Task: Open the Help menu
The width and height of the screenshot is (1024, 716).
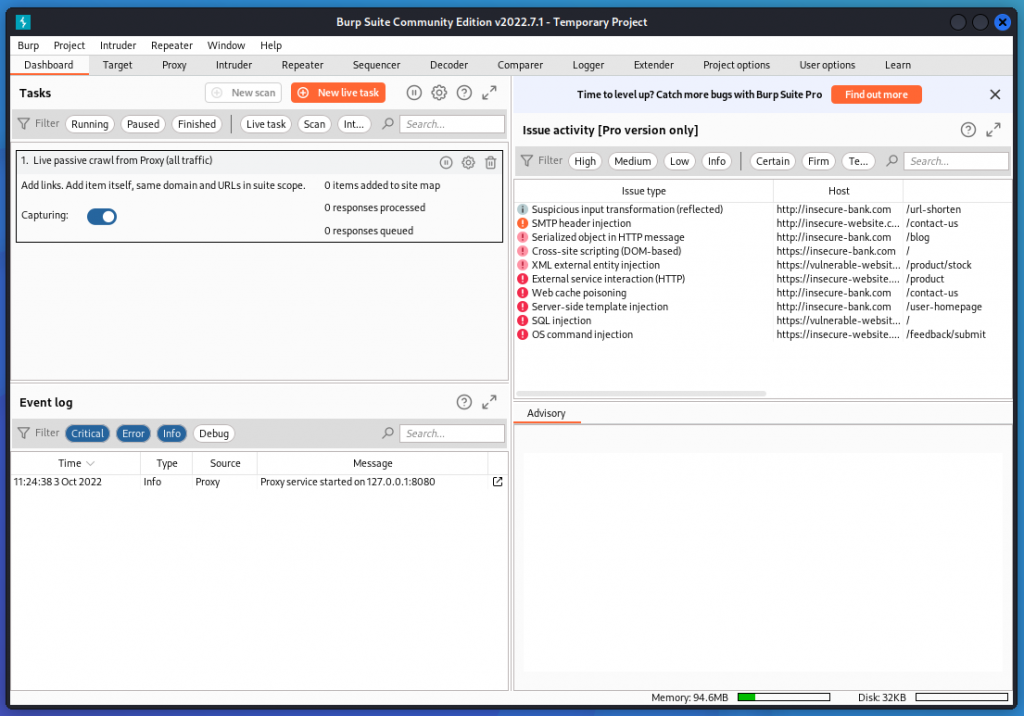Action: (x=271, y=46)
